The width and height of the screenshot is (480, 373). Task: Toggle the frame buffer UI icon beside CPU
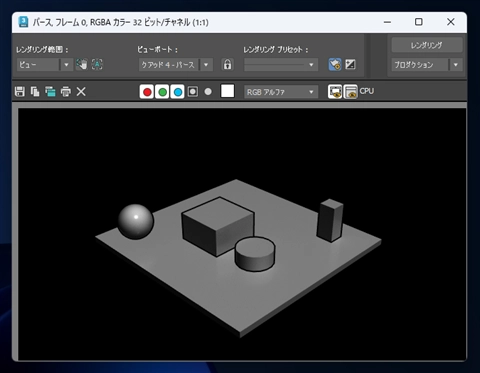click(350, 91)
